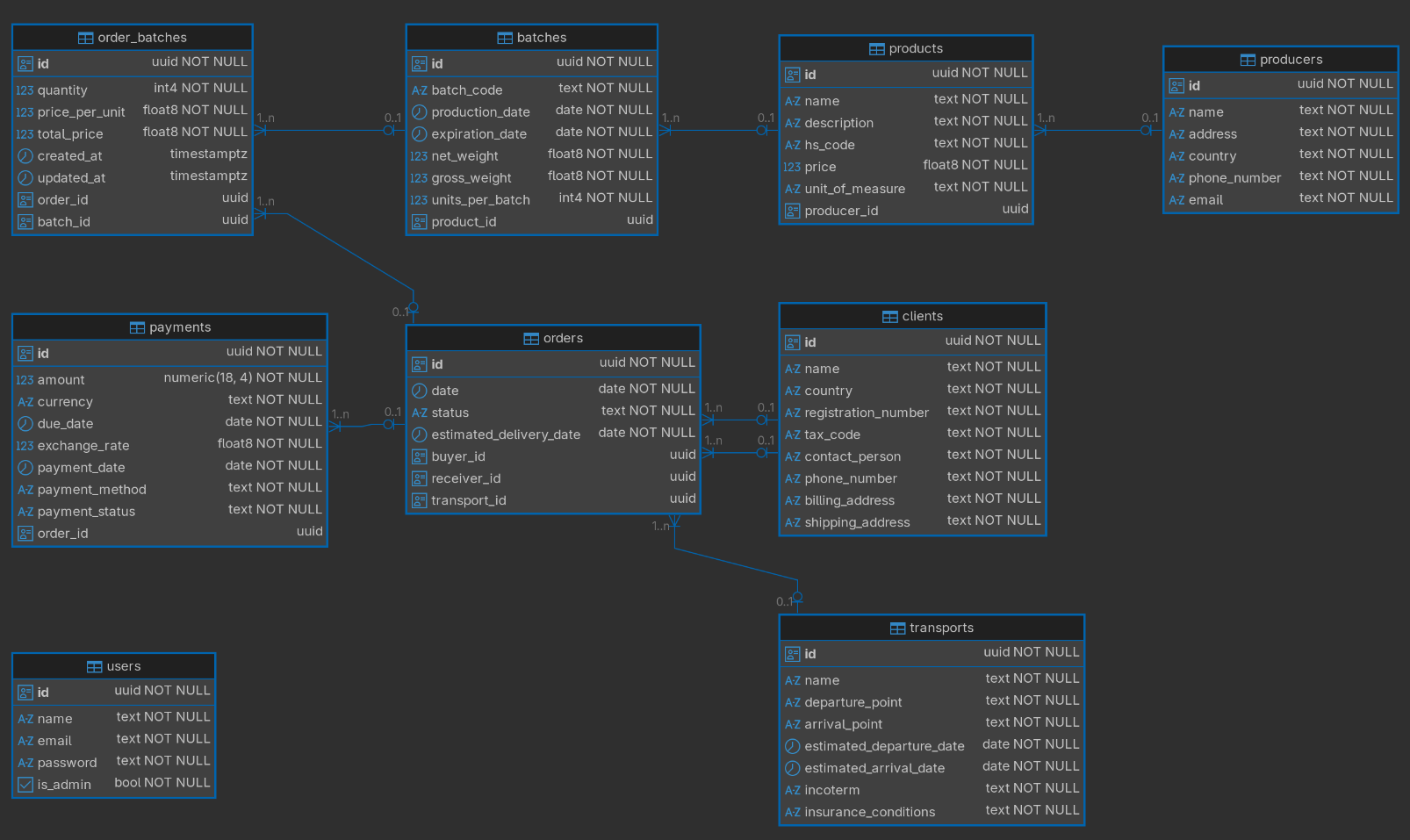Screen dimensions: 1410x840
Task: Select the unit_of_measure column in products
Action: pyautogui.click(x=854, y=190)
